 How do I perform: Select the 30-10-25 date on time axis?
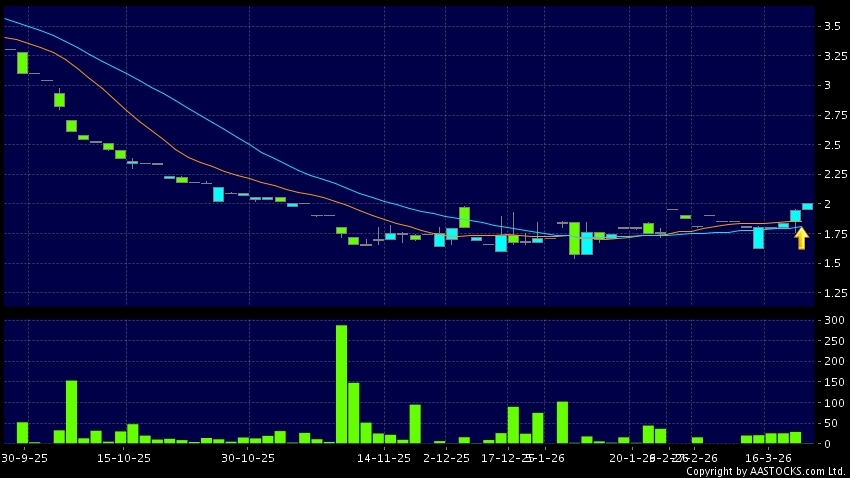(x=248, y=457)
